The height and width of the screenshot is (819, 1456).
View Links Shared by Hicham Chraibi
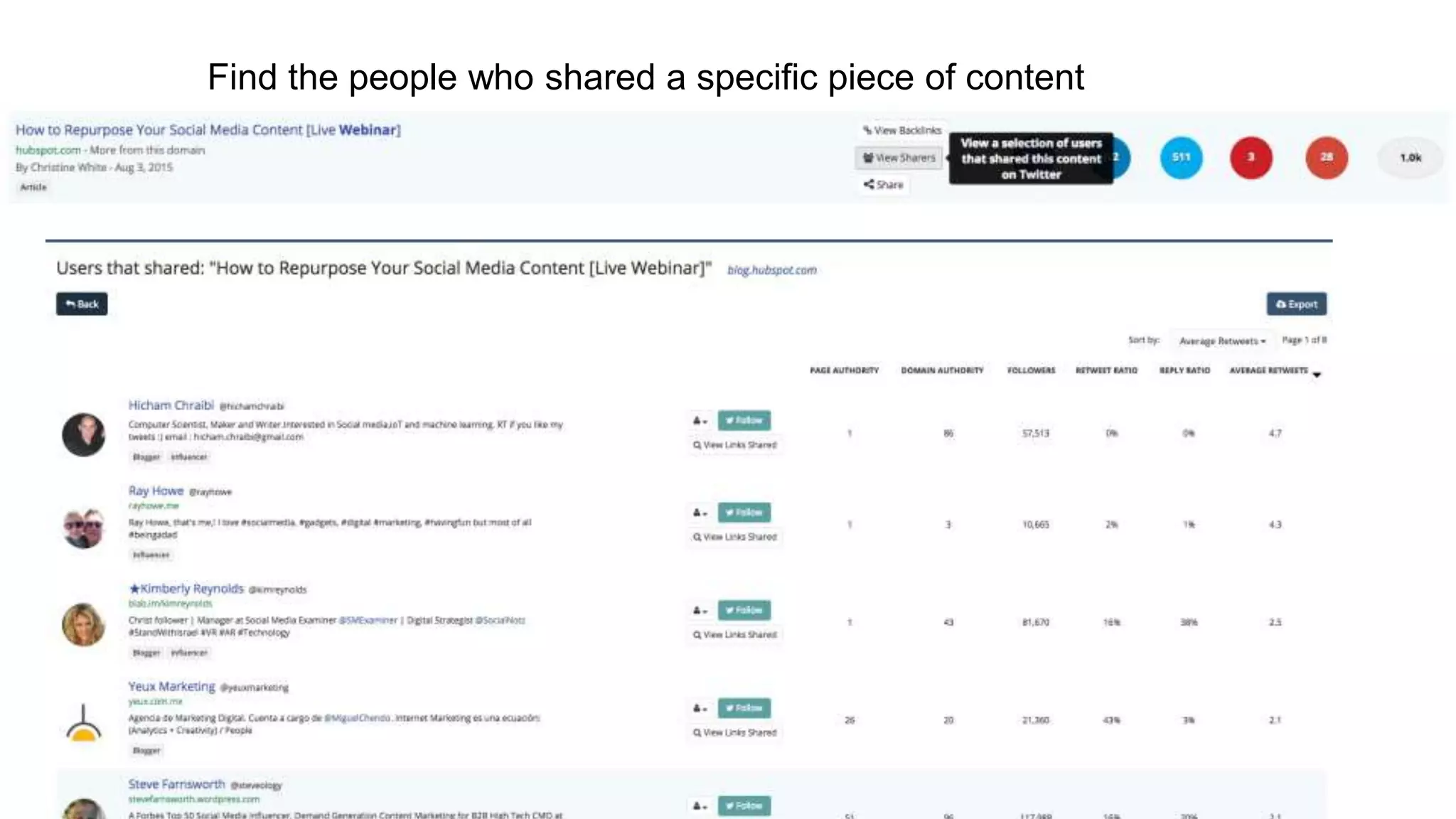[x=735, y=445]
